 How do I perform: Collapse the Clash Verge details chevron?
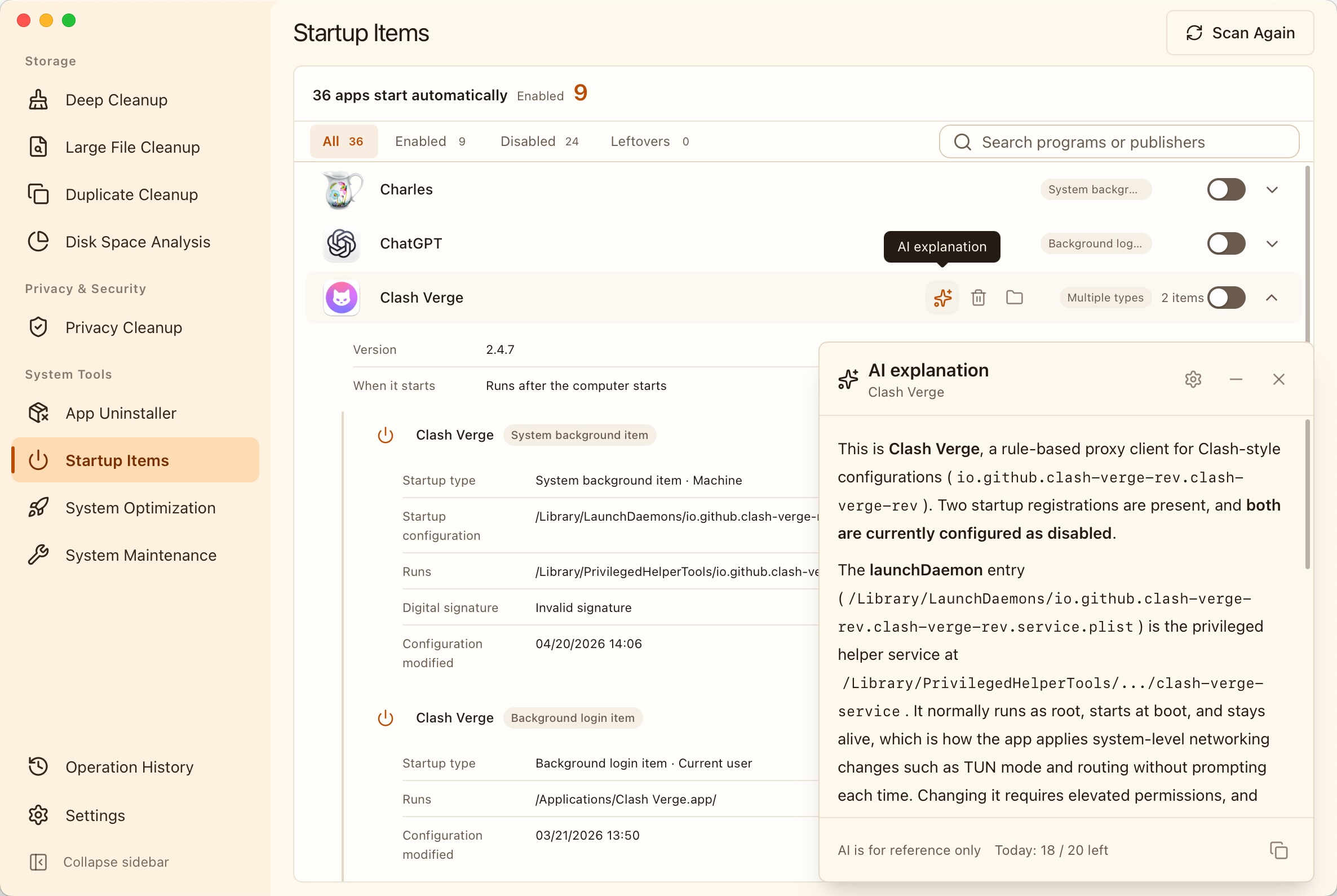[1271, 298]
